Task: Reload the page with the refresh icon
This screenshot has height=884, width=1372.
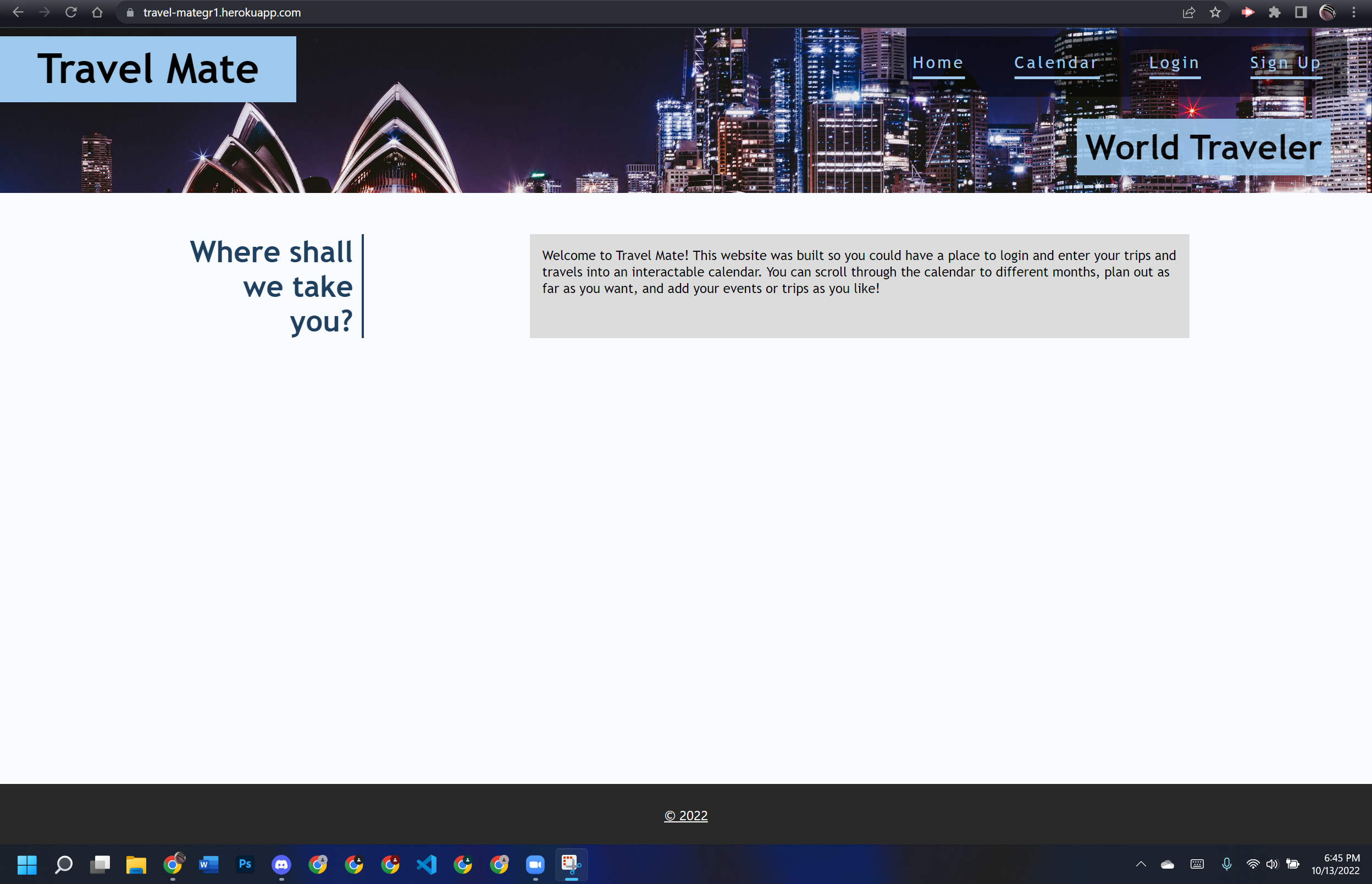Action: [70, 12]
